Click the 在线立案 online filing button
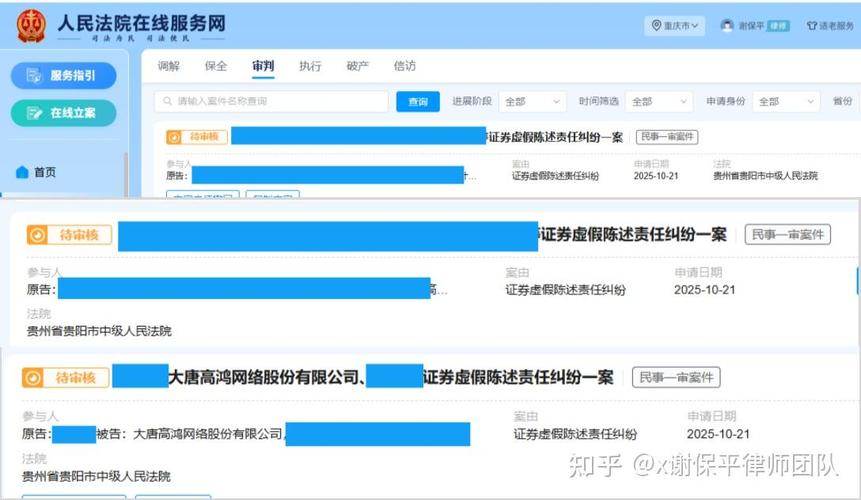 (x=64, y=113)
